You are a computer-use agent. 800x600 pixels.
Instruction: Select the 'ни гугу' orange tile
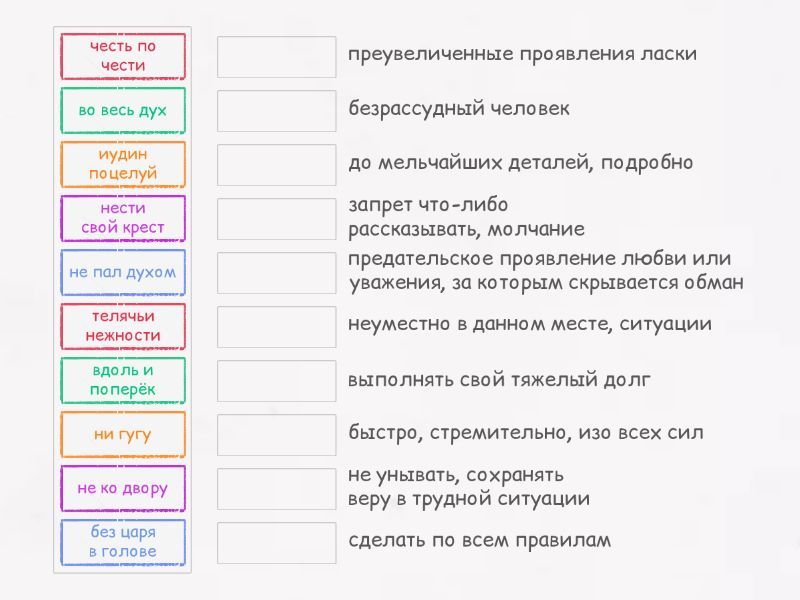pos(123,434)
